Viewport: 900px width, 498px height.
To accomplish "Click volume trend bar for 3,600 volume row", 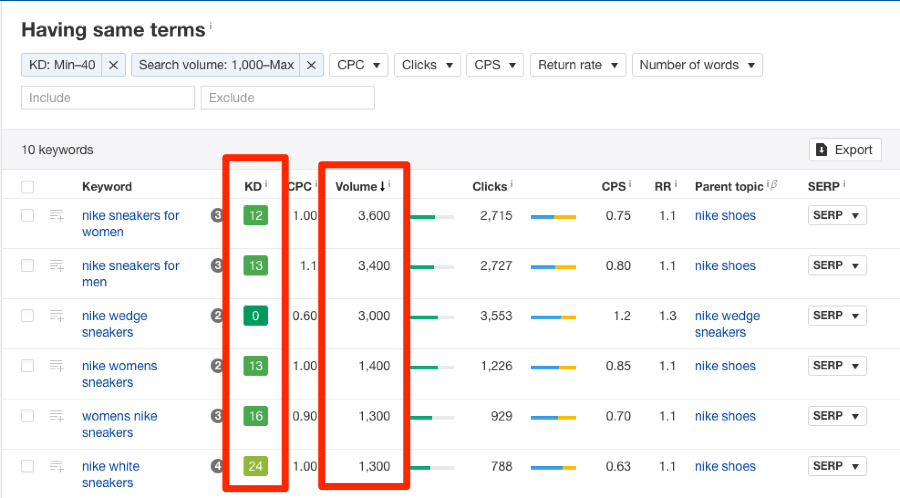I will point(431,216).
